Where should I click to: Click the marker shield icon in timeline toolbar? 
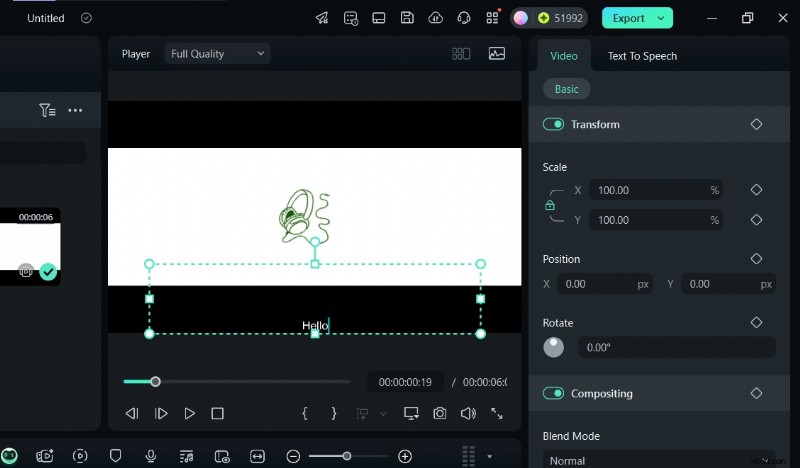(x=116, y=456)
